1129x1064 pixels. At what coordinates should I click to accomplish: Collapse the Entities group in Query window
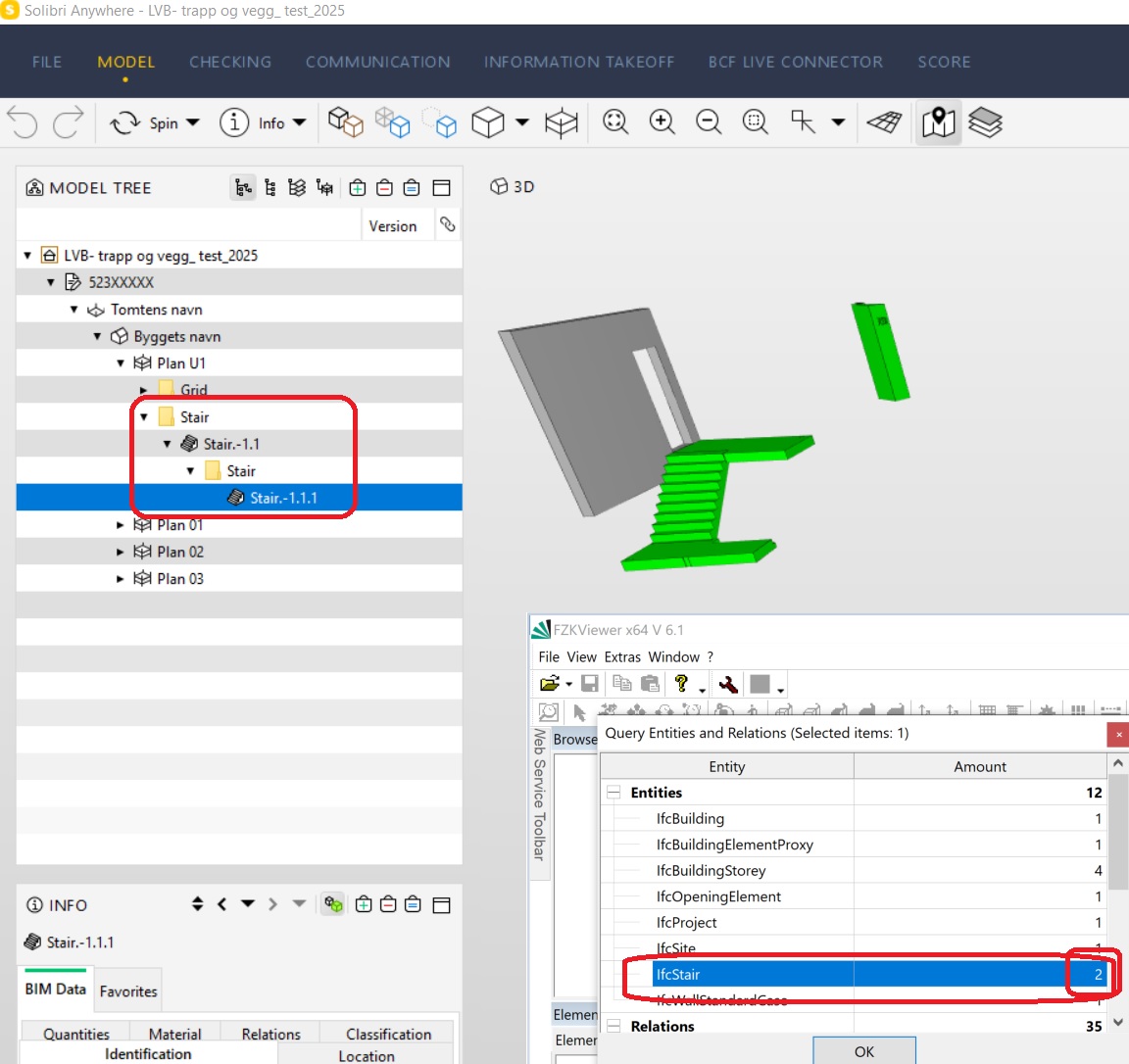[x=613, y=792]
